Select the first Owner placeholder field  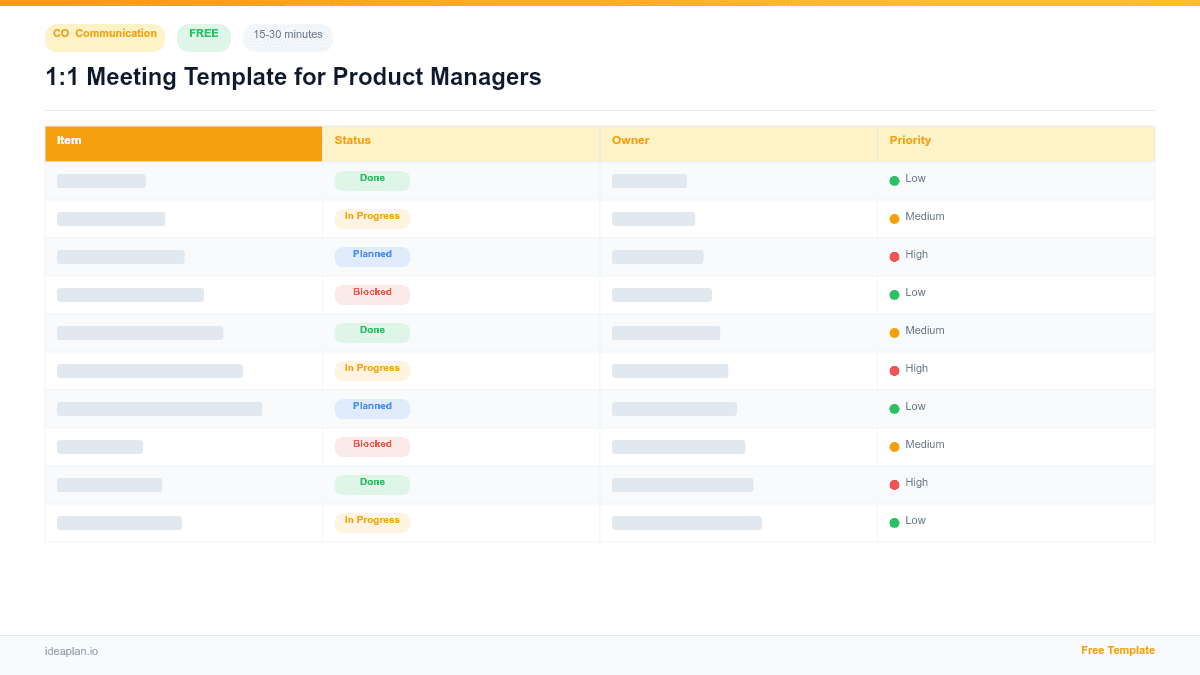click(649, 180)
